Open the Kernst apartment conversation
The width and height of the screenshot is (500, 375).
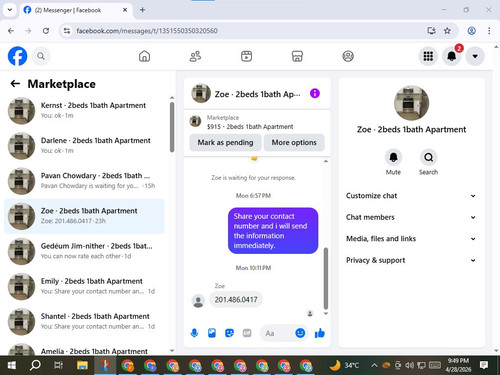pos(84,110)
